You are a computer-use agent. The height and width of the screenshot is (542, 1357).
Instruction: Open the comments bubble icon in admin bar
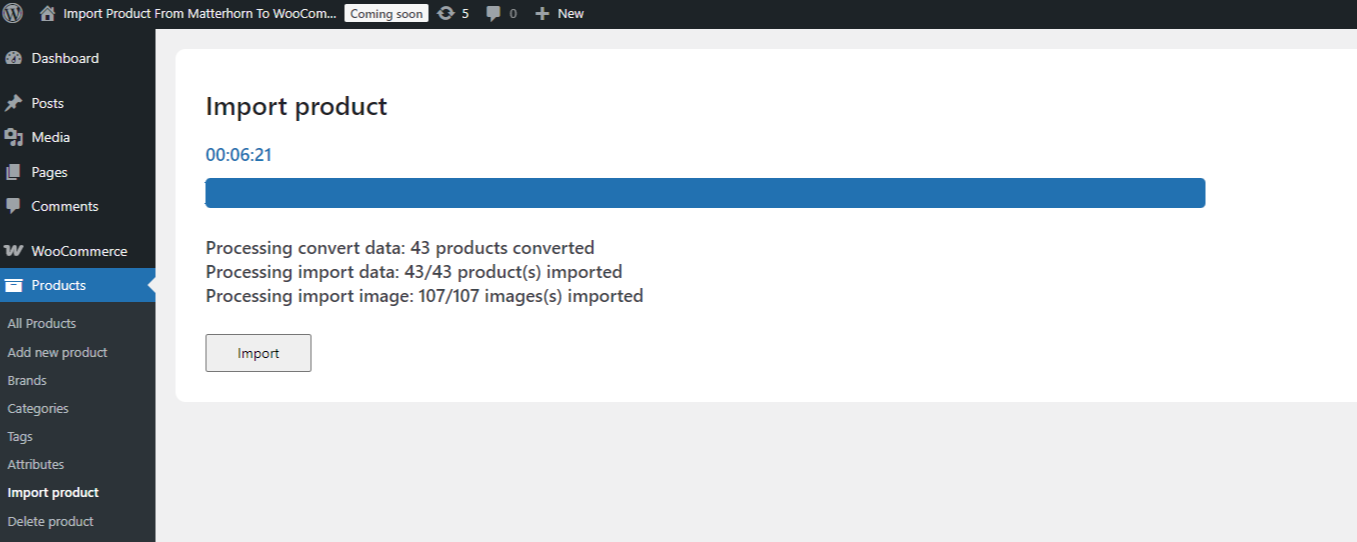pyautogui.click(x=494, y=14)
